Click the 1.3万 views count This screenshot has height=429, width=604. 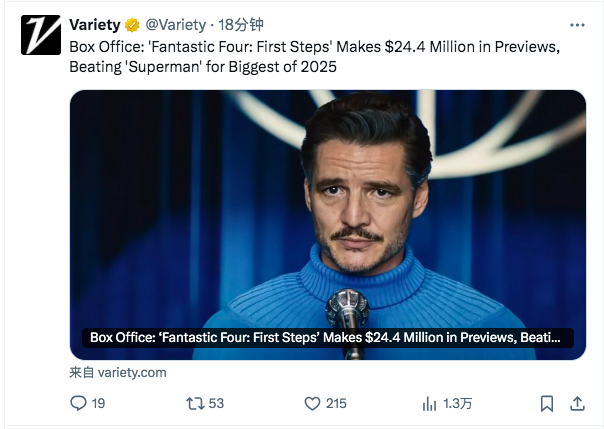click(457, 404)
